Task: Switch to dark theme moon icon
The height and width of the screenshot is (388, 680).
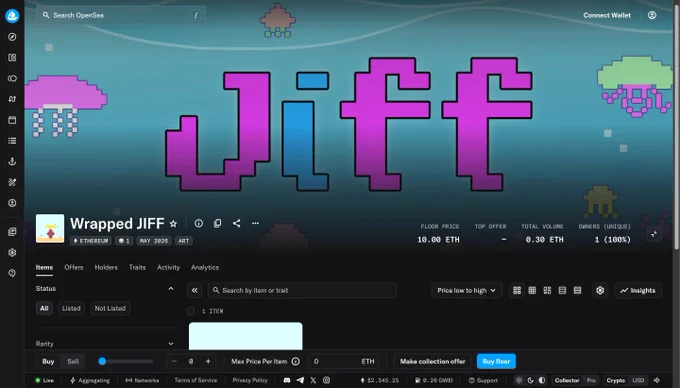Action: tap(530, 380)
